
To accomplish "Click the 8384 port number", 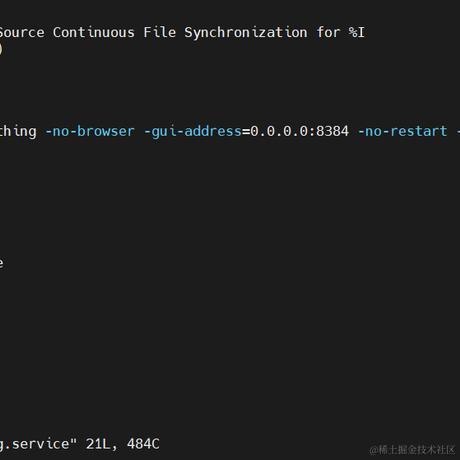I will point(332,131).
